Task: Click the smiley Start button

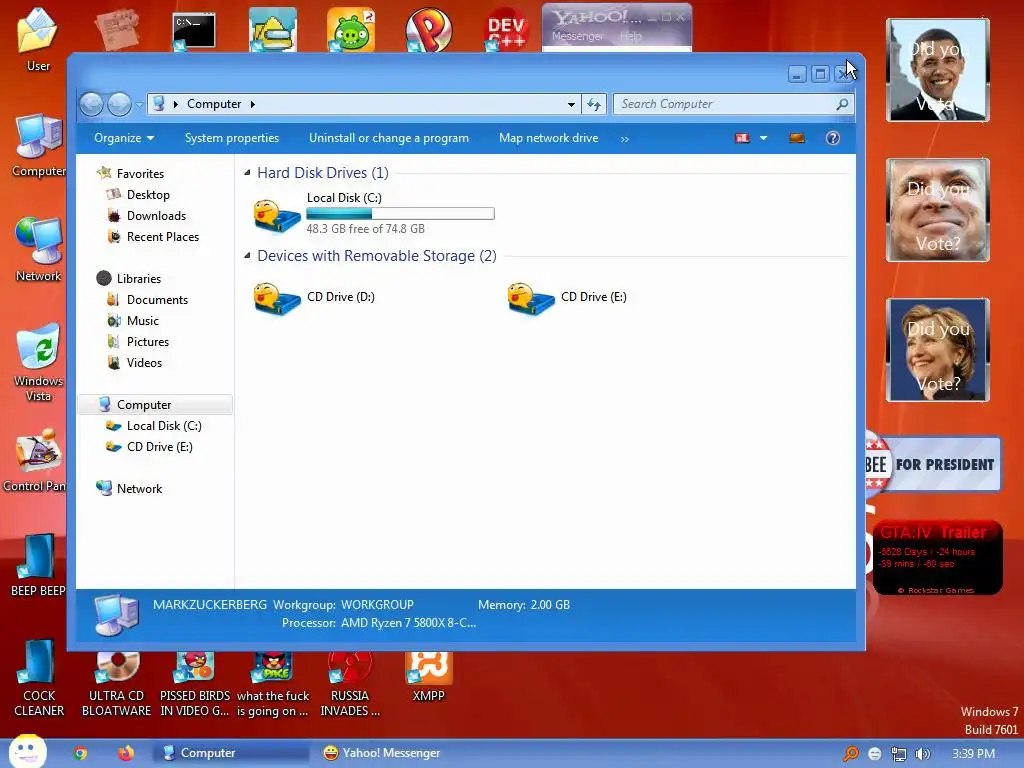Action: coord(27,751)
